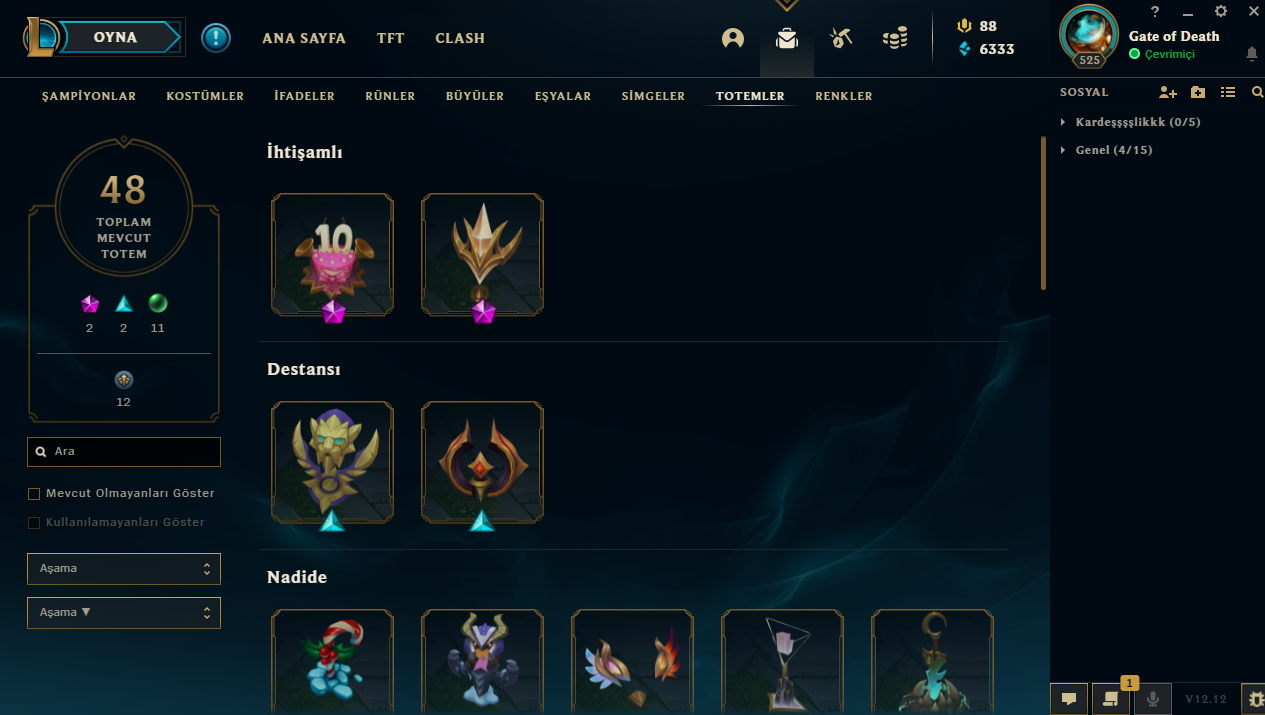Click the totem list vertical scrollbar
The width and height of the screenshot is (1265, 715).
(1043, 213)
